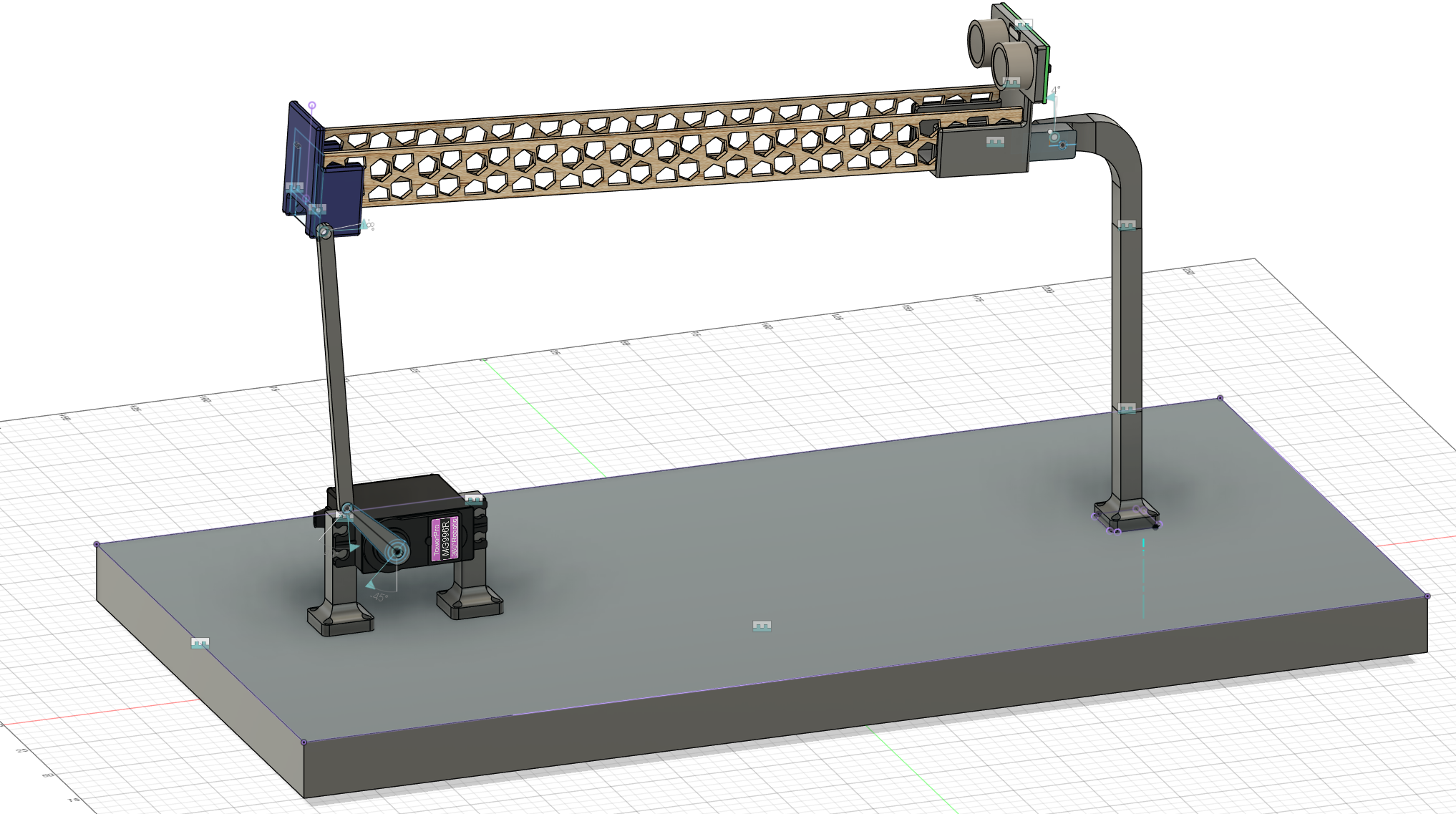Click the joint badge on the upper pole bend

(x=1127, y=225)
